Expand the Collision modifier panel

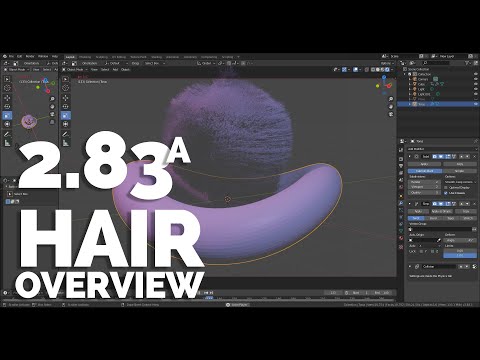point(410,266)
